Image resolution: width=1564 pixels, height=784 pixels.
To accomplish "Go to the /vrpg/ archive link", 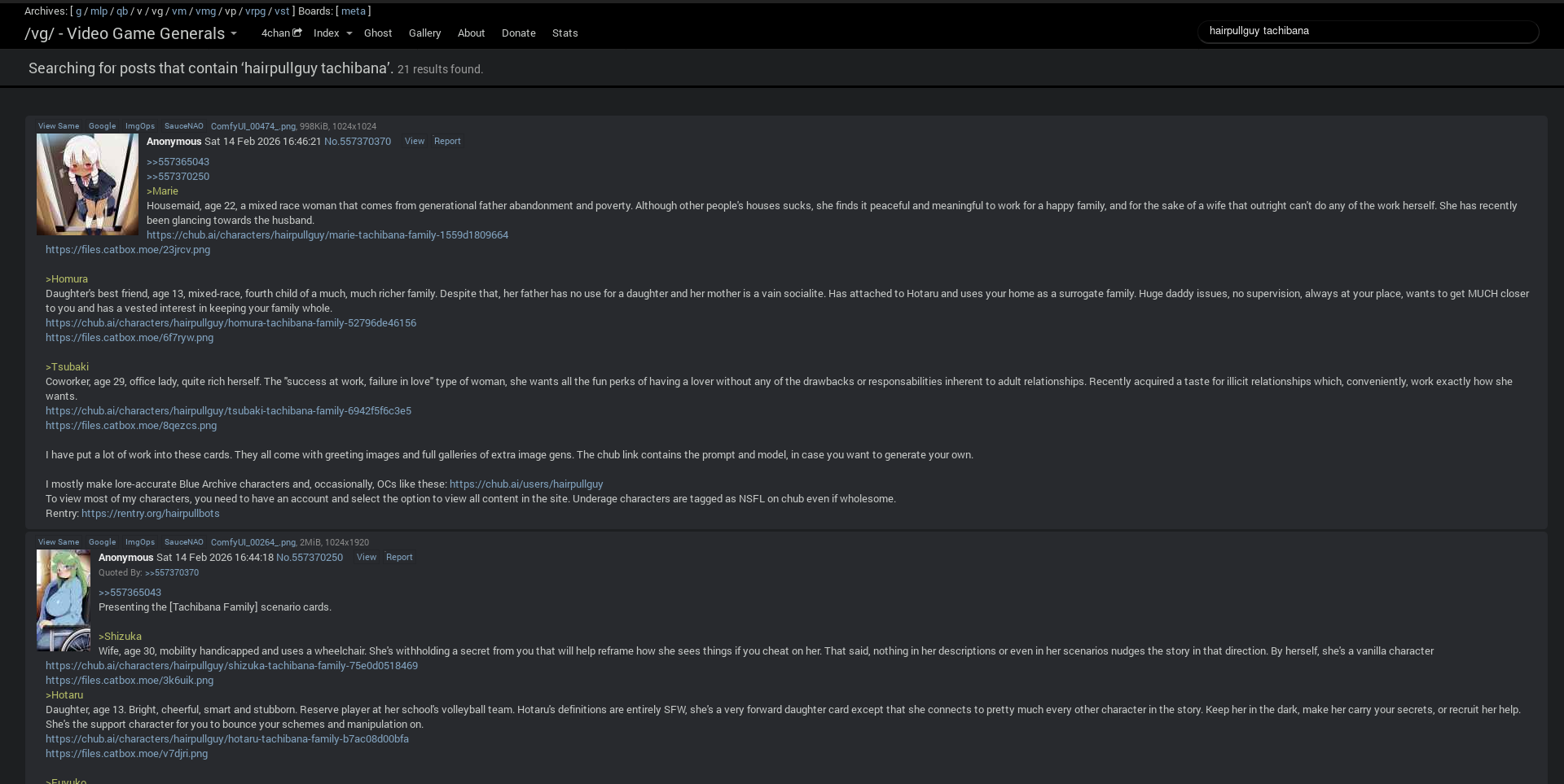I will (255, 11).
